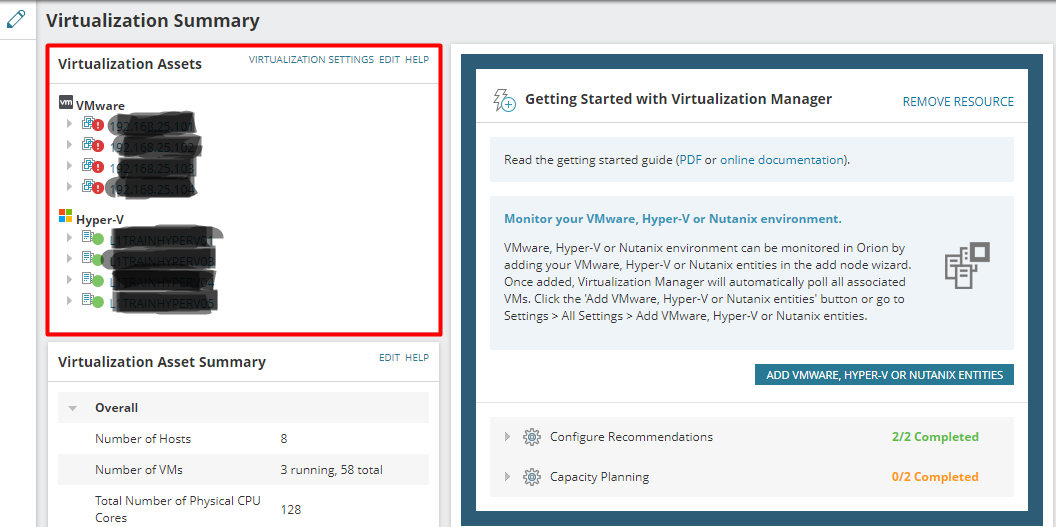The height and width of the screenshot is (527, 1056).
Task: Click the 192.168.25.103 node link
Action: [x=152, y=166]
